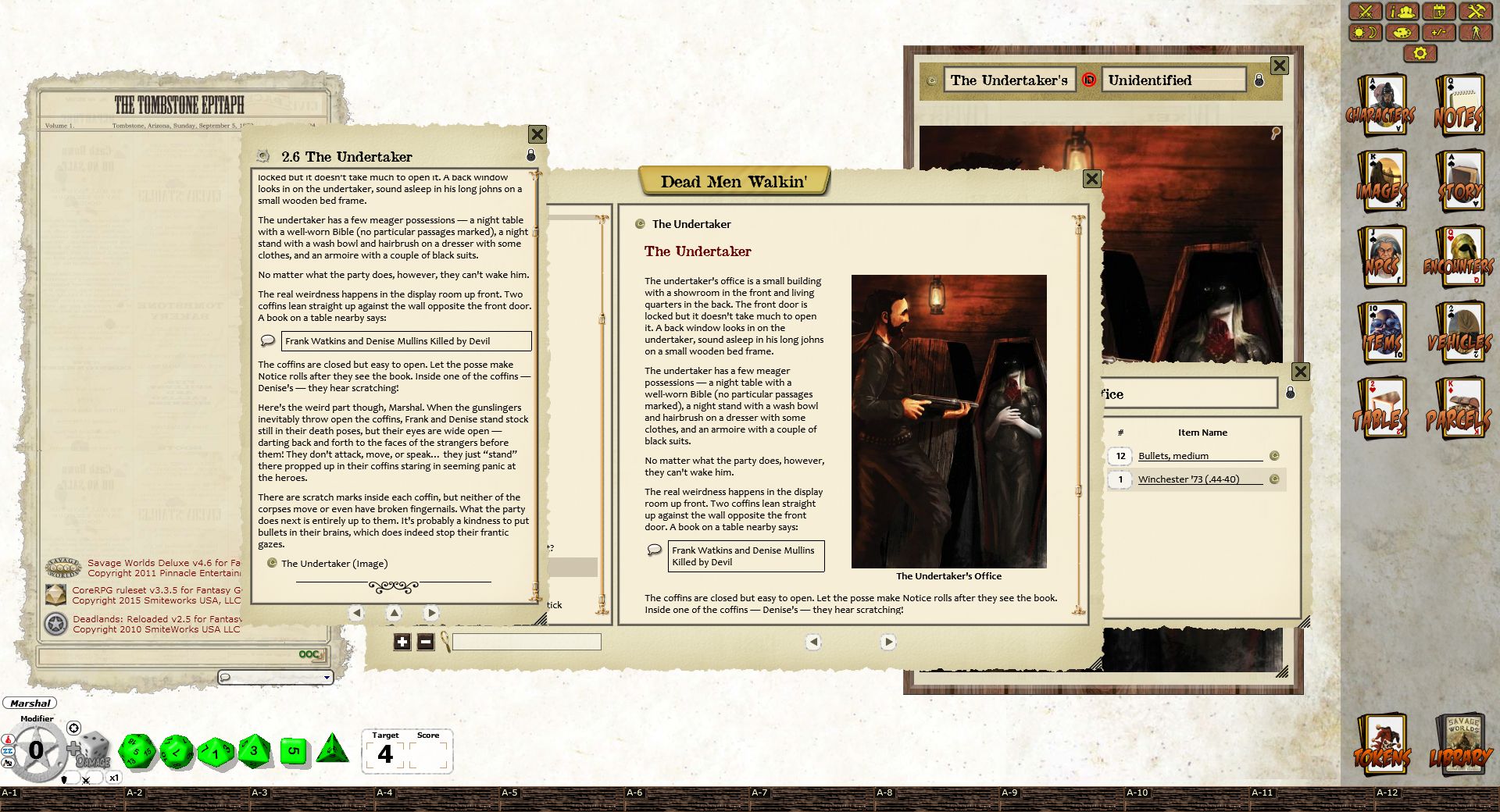The image size is (1500, 812).
Task: Open the Encounters card in sidebar
Action: tap(1457, 258)
